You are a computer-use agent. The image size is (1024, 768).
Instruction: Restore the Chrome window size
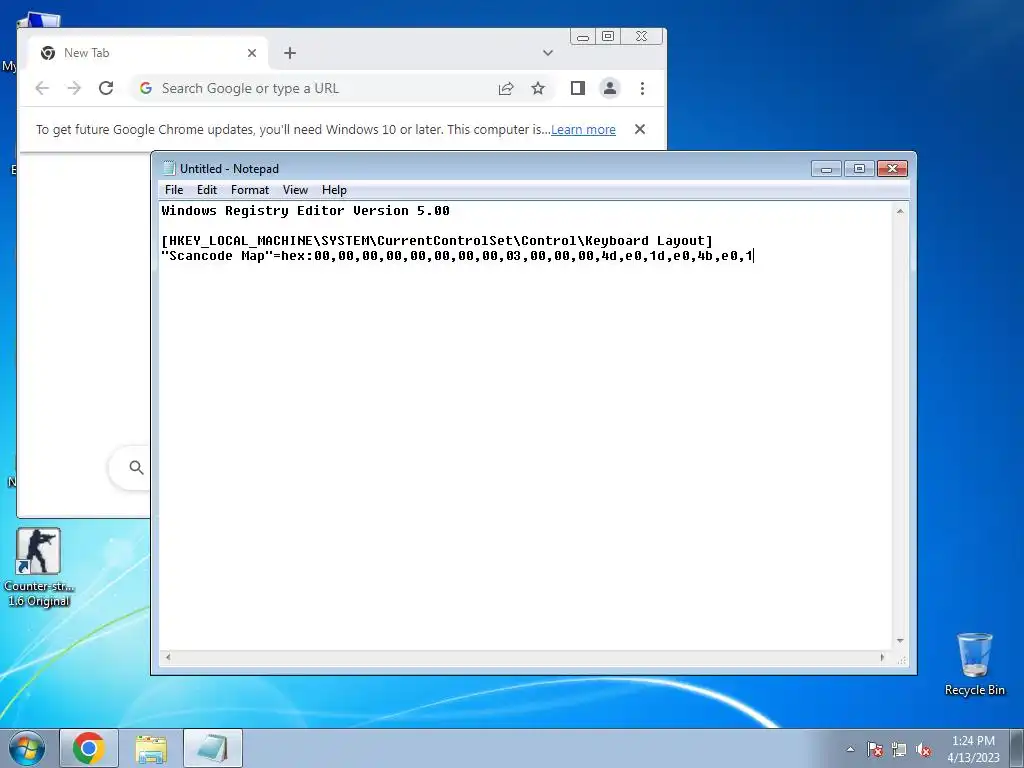tap(608, 37)
